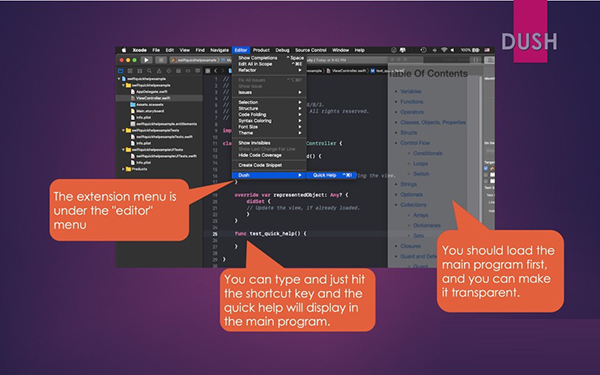Image resolution: width=600 pixels, height=375 pixels.
Task: Choose Show Invisibles in Editor menu
Action: click(269, 143)
